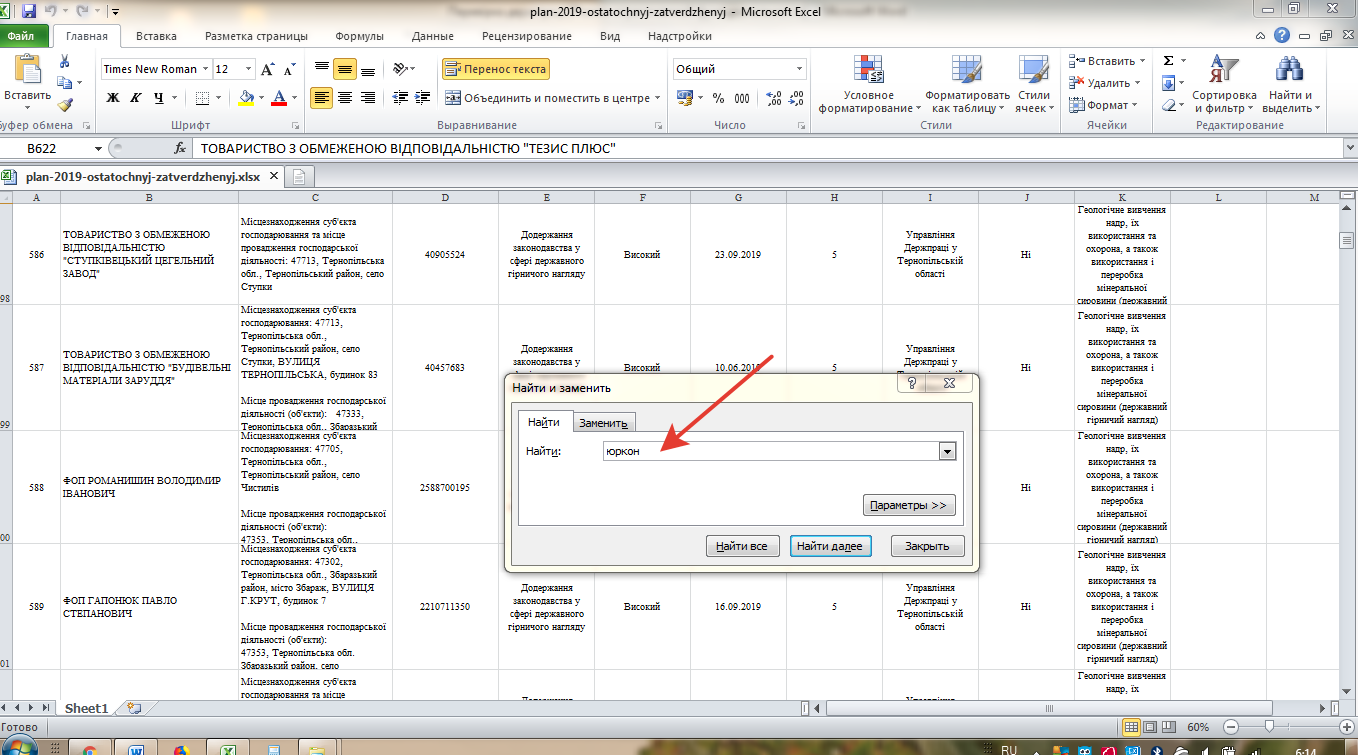1358x755 pixels.
Task: Open the Условное форматирование menu
Action: [870, 84]
